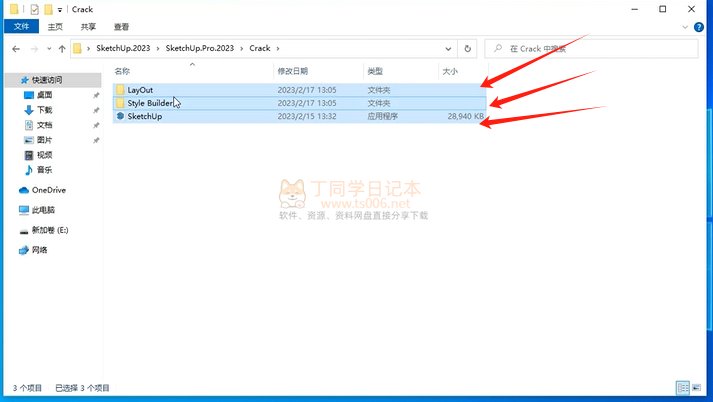Click the SketchUp application icon
The image size is (713, 402).
(x=120, y=116)
